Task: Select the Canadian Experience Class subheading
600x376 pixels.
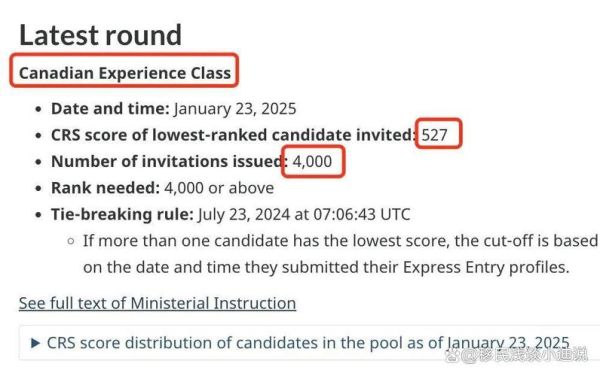Action: (125, 73)
